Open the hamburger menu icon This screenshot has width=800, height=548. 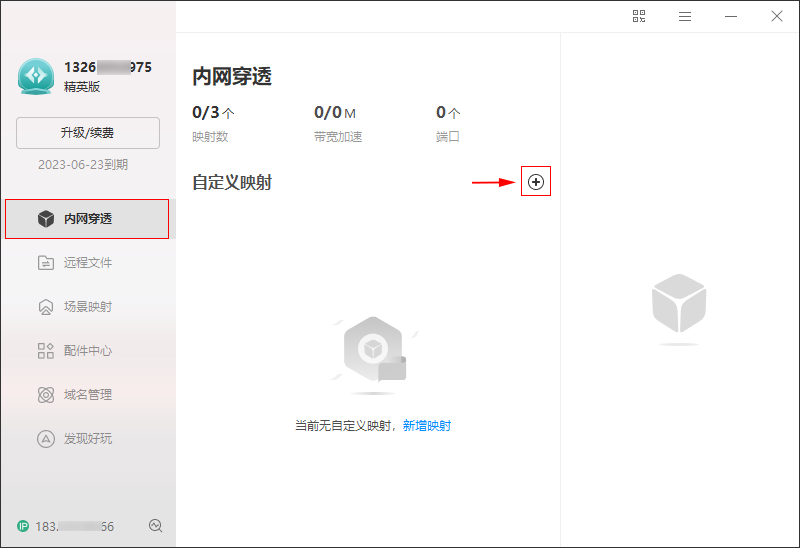click(x=685, y=16)
